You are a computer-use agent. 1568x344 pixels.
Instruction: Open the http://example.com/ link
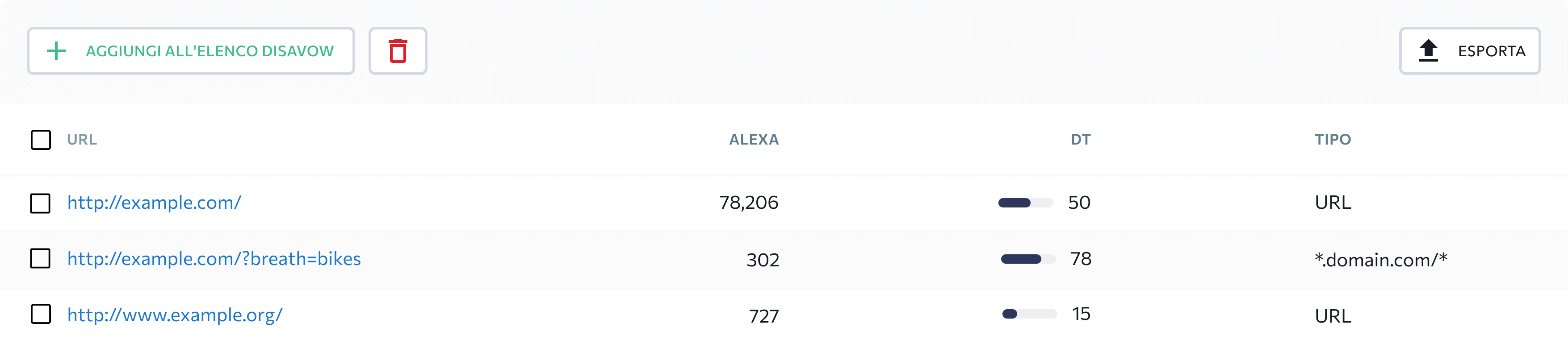coord(154,203)
